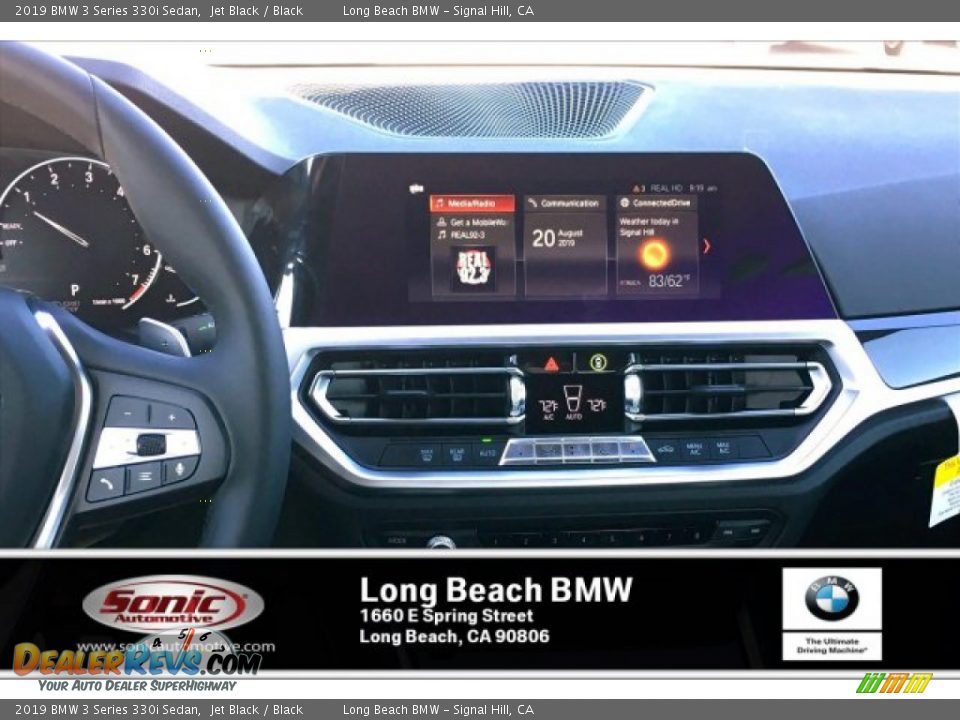Toggle the hazard warning lights
This screenshot has width=960, height=720.
pyautogui.click(x=551, y=364)
